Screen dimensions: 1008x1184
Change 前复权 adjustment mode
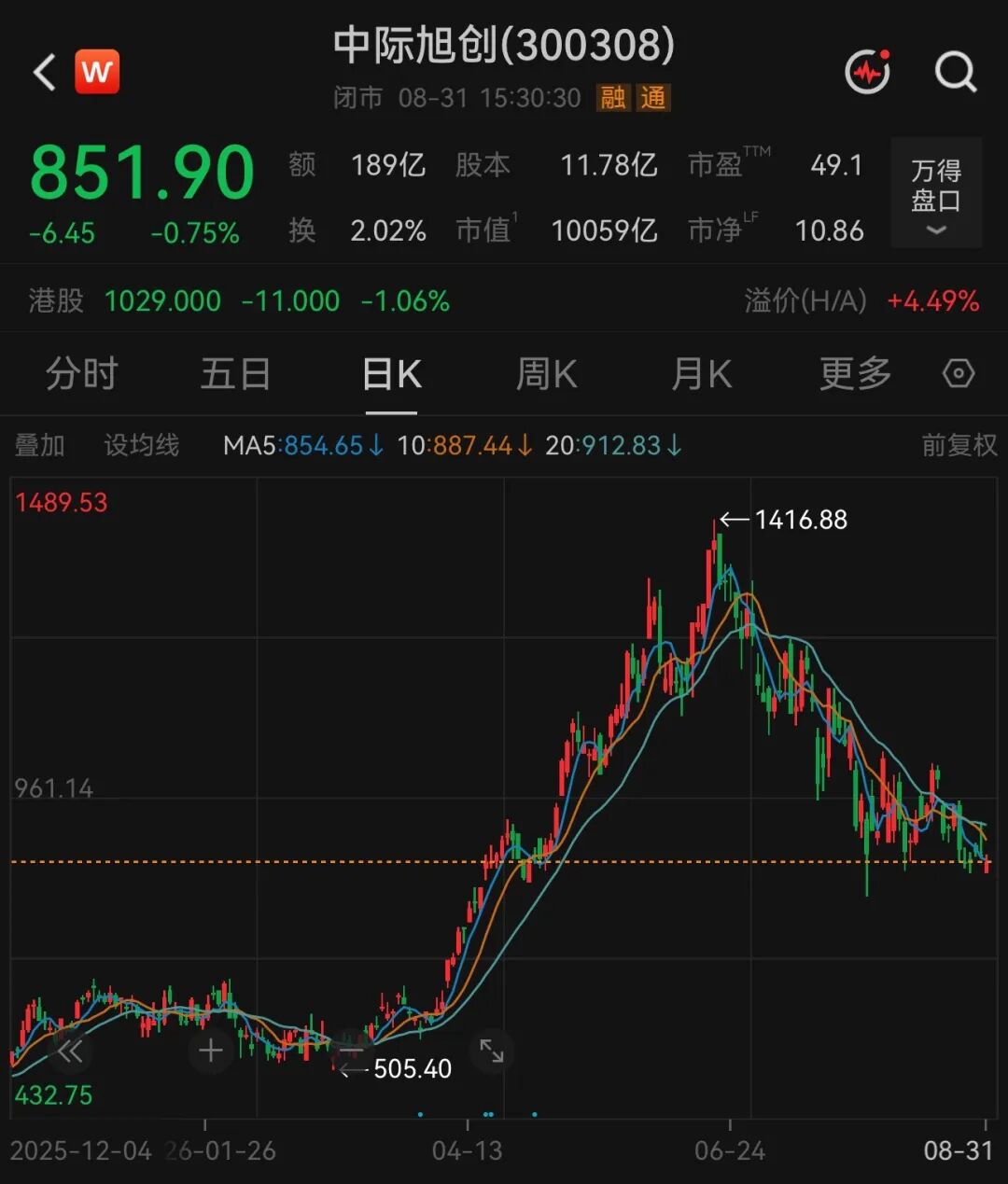point(959,445)
